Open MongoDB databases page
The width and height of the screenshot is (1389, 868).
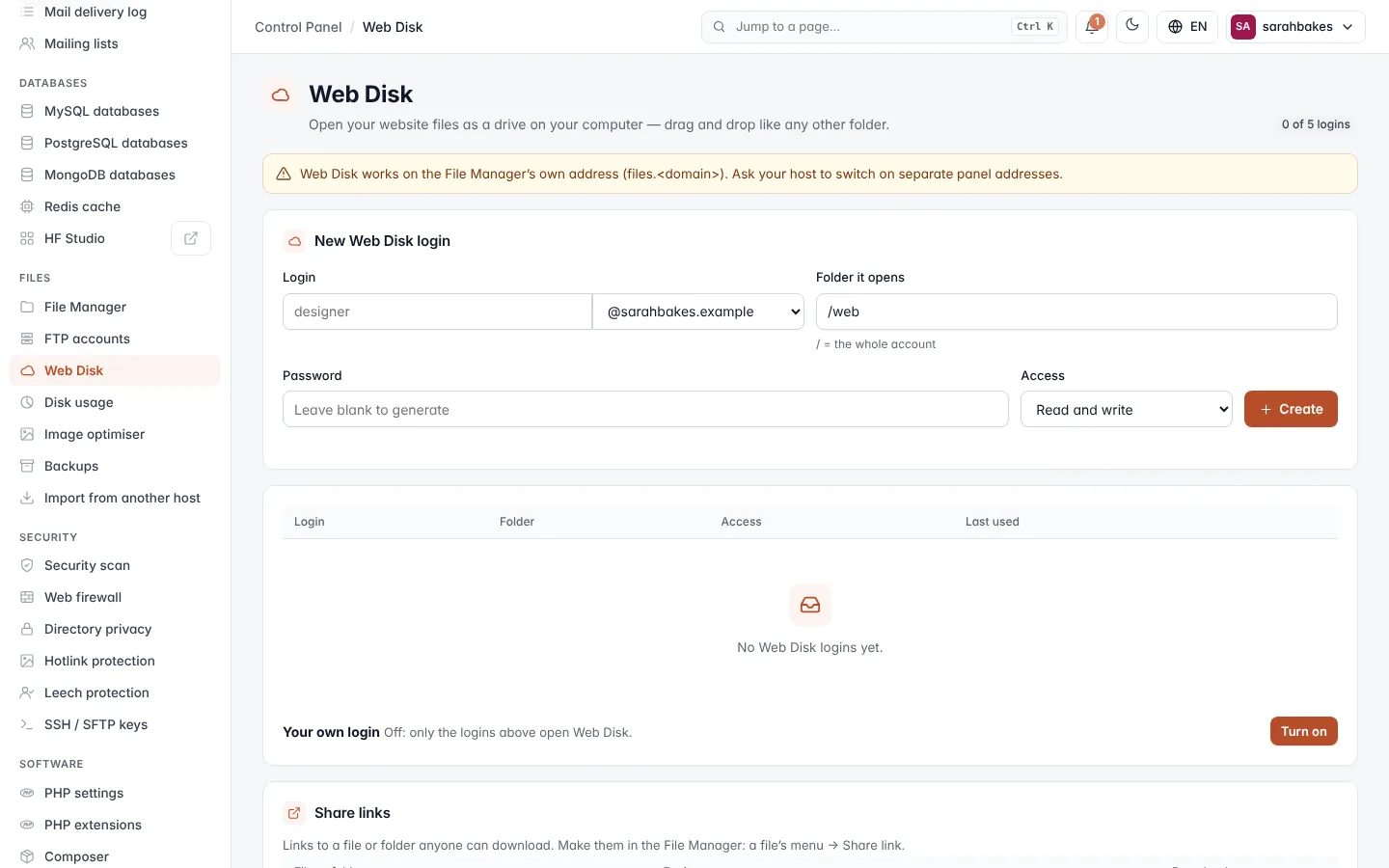[x=115, y=175]
